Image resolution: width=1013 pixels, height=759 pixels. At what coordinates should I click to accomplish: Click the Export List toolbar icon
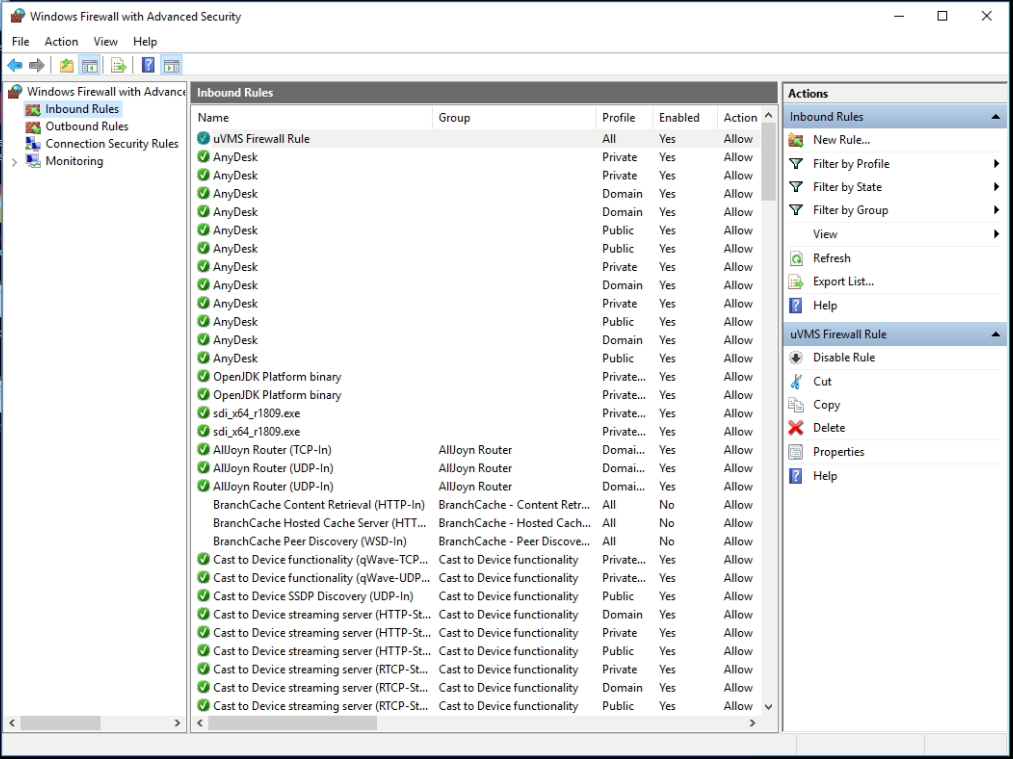click(x=119, y=66)
